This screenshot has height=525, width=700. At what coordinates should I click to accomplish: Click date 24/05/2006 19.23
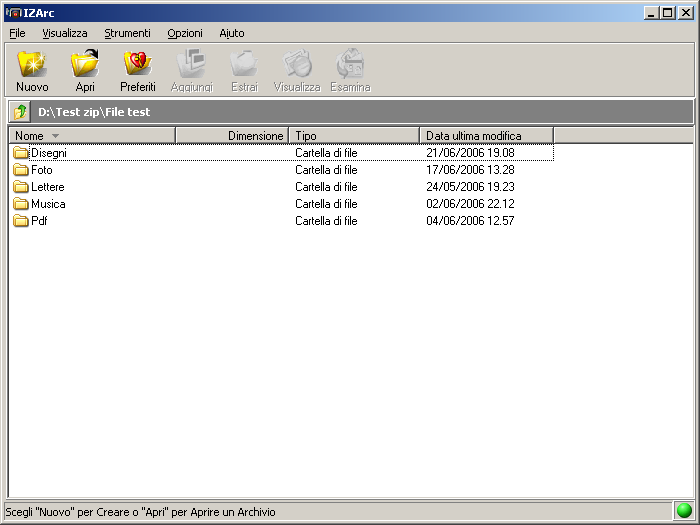click(x=470, y=187)
